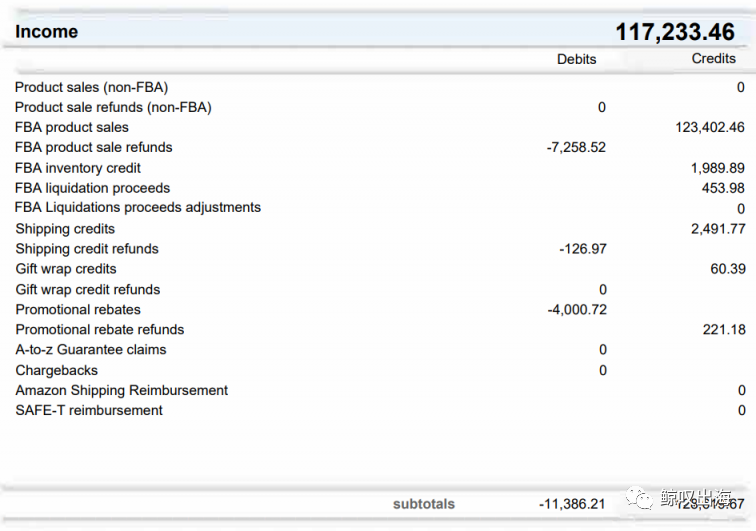The width and height of the screenshot is (756, 531).
Task: Select the value 123,402.46
Action: [x=710, y=127]
